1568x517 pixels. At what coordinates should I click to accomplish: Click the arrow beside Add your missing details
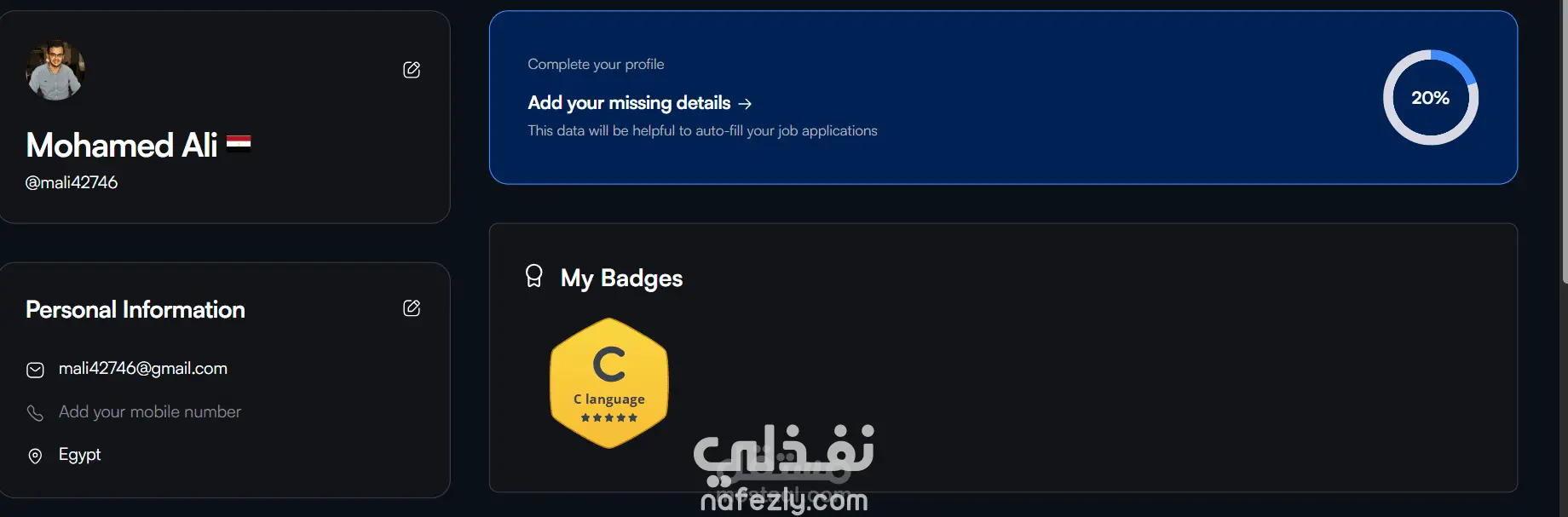pos(745,104)
